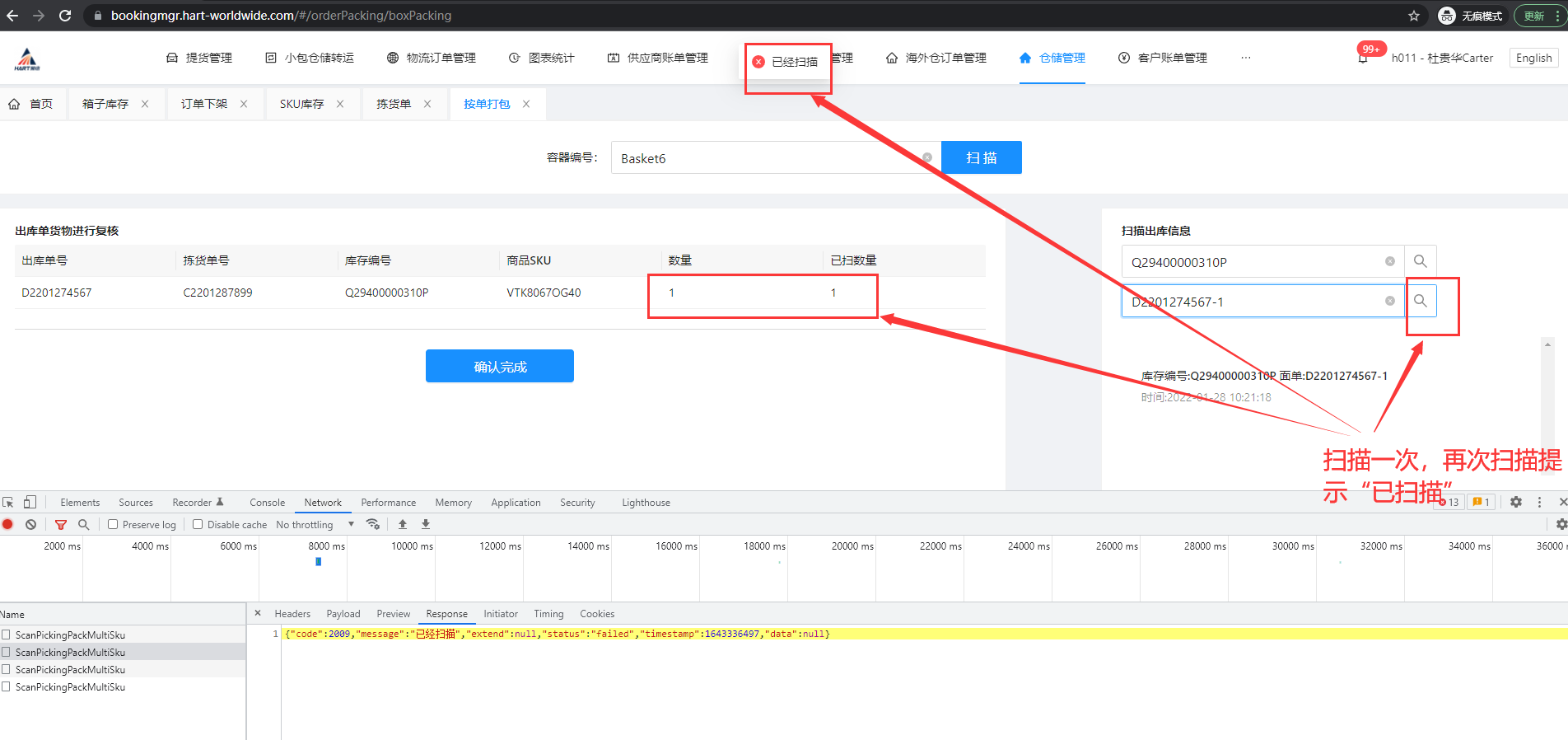Click the 确认完成 button
This screenshot has width=1568, height=740.
pos(499,367)
